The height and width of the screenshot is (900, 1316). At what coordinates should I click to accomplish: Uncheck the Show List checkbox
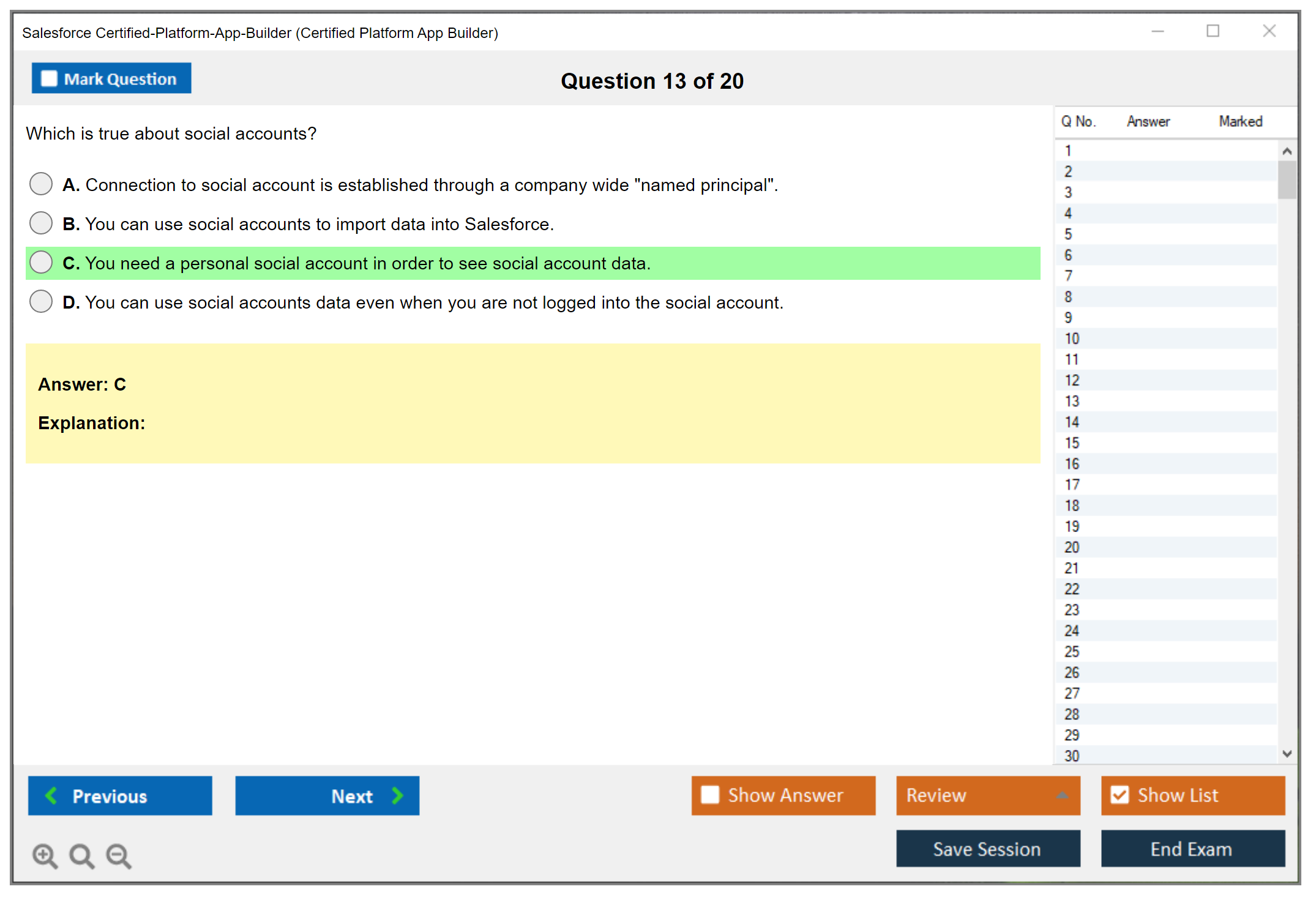1120,795
